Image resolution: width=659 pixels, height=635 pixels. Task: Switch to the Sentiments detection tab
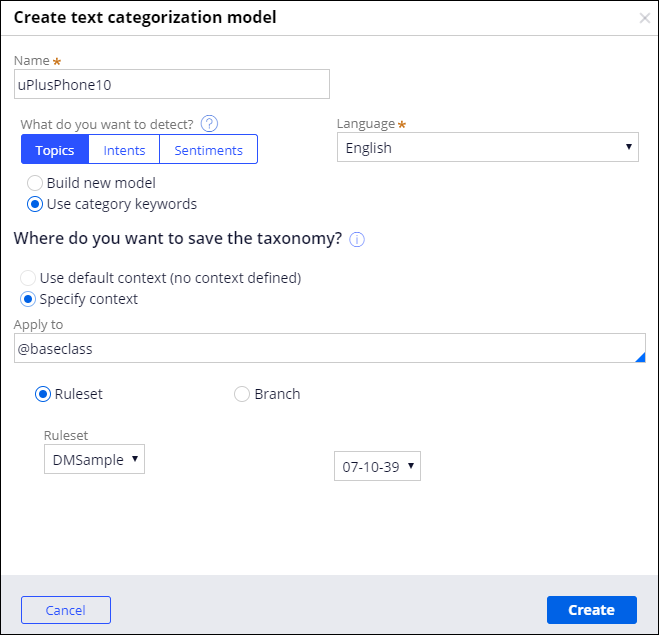[x=208, y=150]
